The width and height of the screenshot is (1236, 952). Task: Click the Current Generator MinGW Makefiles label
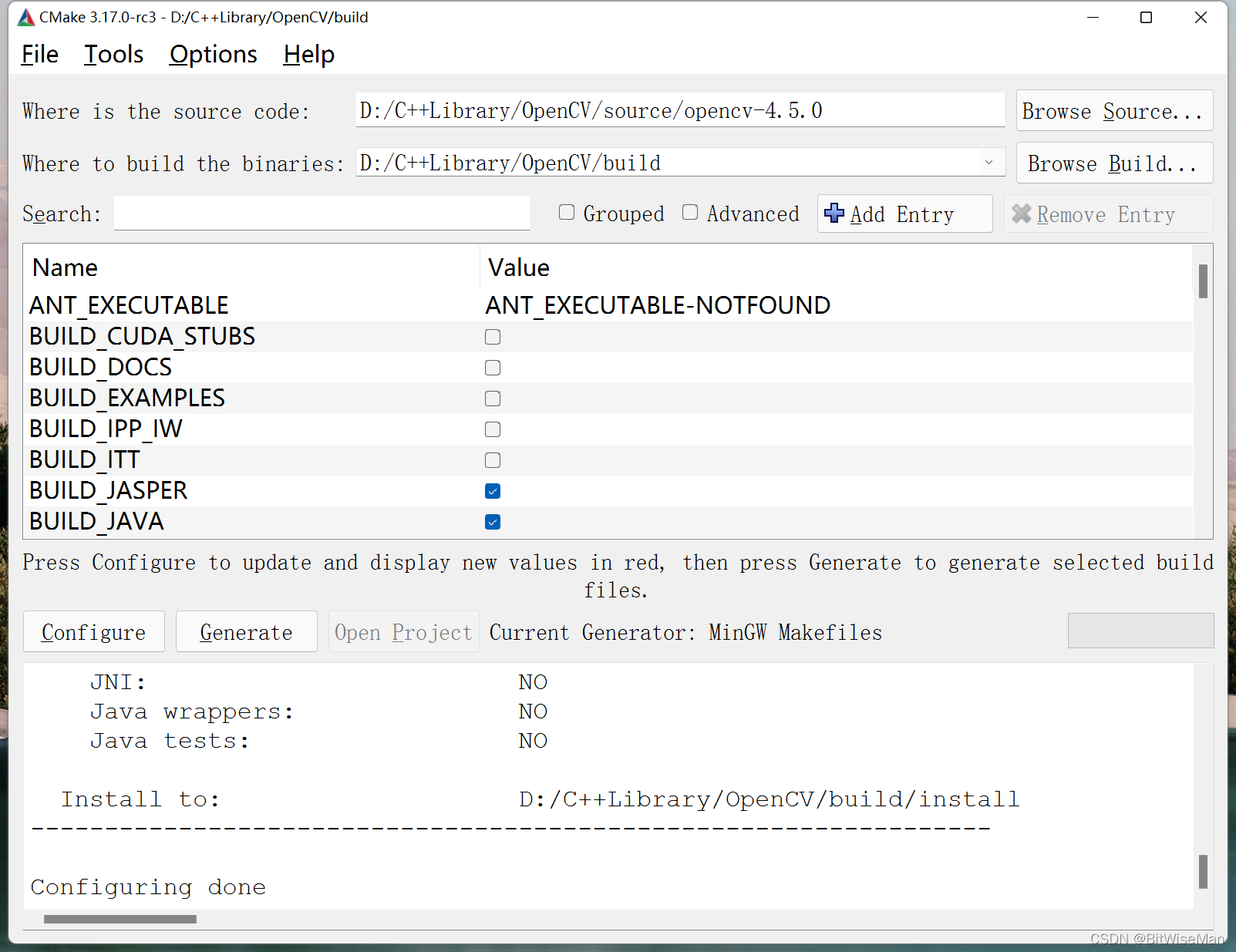[x=685, y=632]
